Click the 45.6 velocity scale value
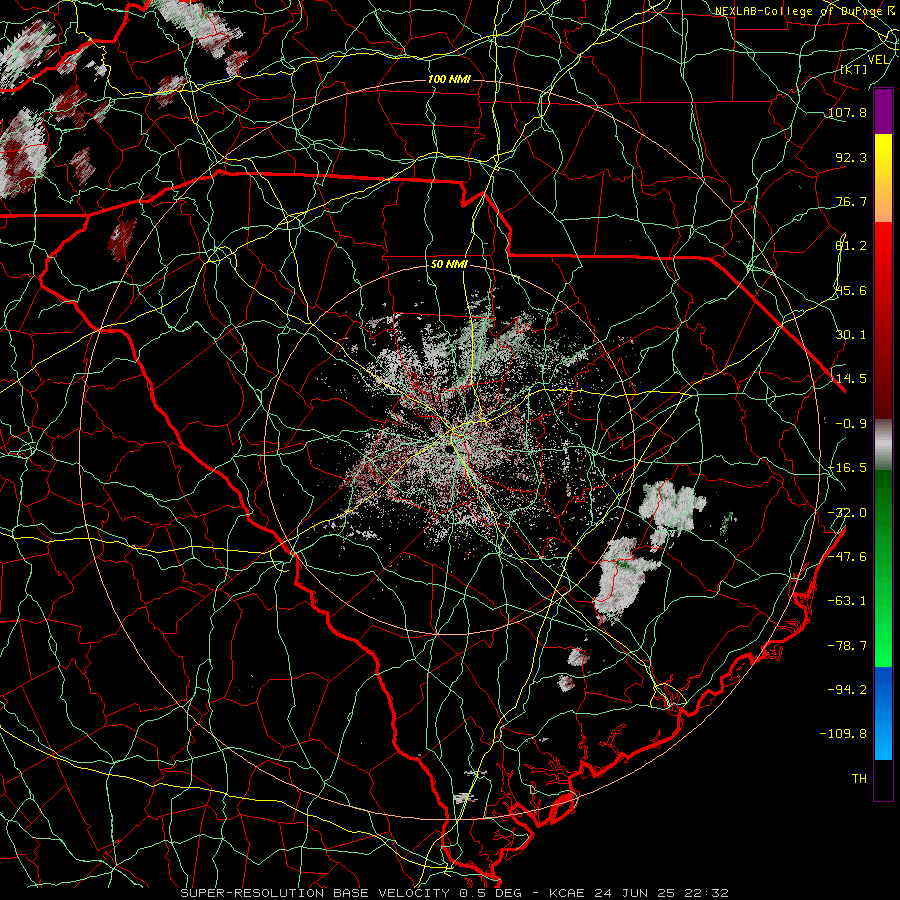This screenshot has width=900, height=900. pos(851,290)
